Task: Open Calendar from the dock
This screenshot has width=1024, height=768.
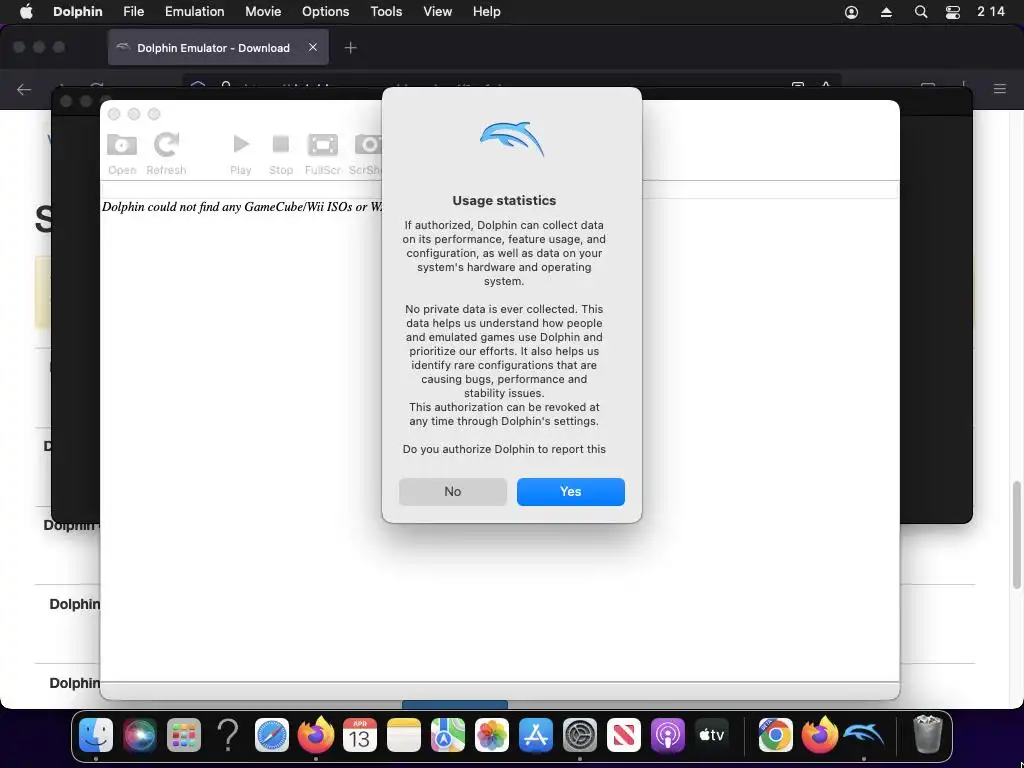Action: click(x=360, y=735)
